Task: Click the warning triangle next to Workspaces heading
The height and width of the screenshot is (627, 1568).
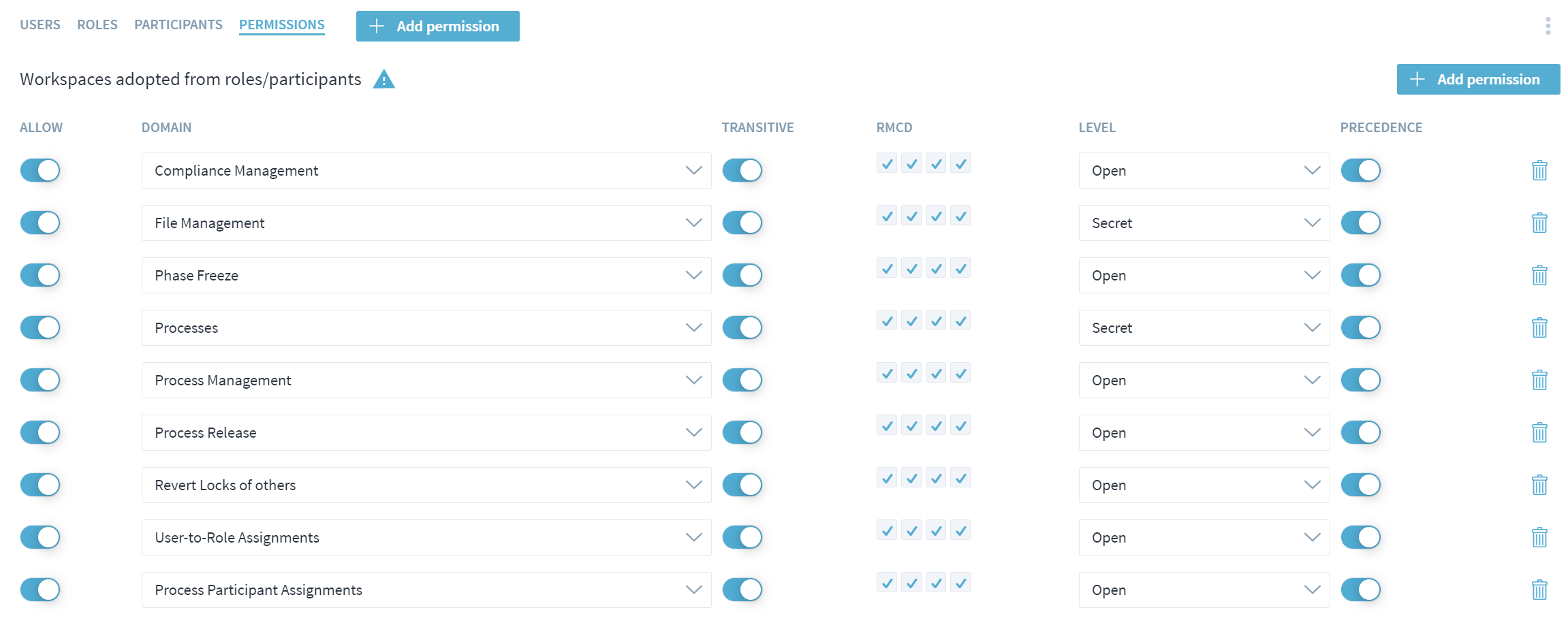Action: click(384, 80)
